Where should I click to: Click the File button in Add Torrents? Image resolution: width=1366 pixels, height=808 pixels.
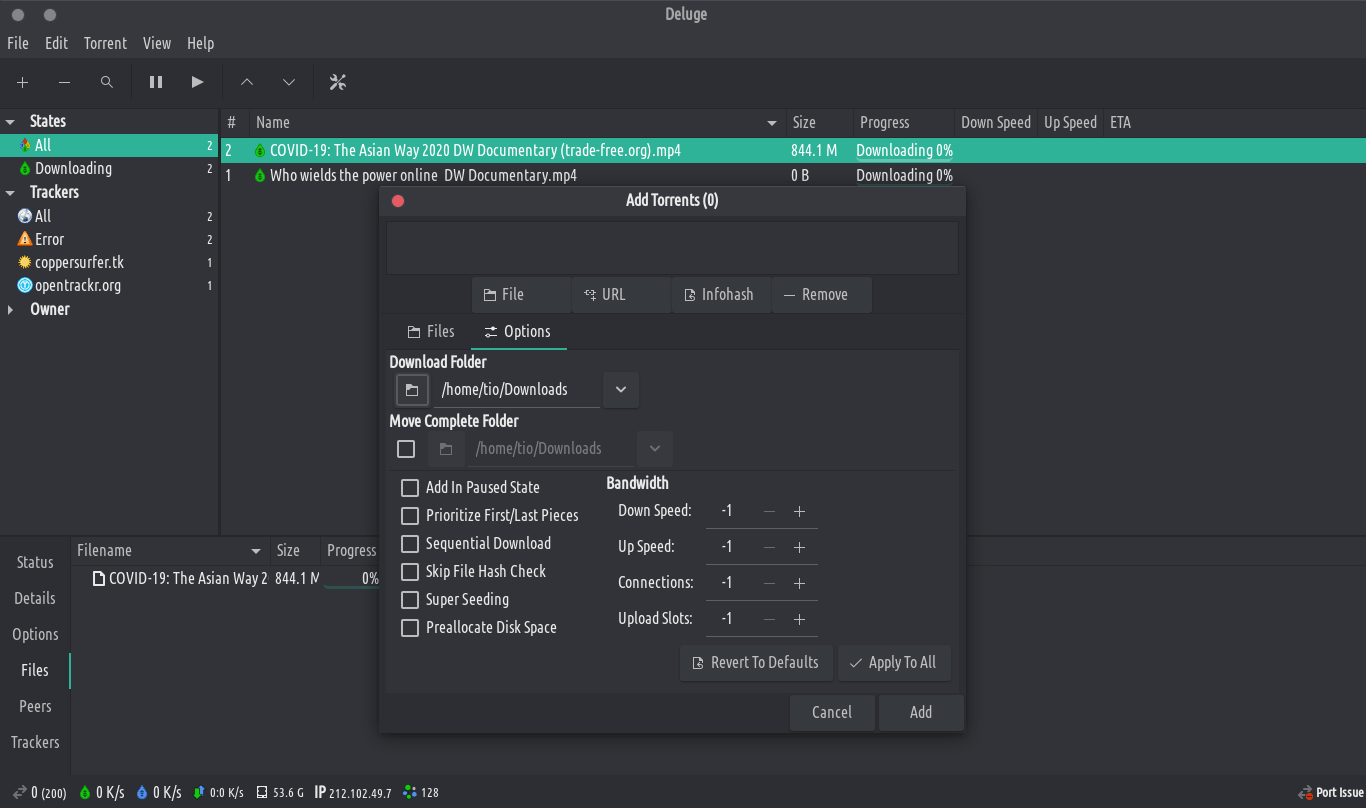point(521,295)
